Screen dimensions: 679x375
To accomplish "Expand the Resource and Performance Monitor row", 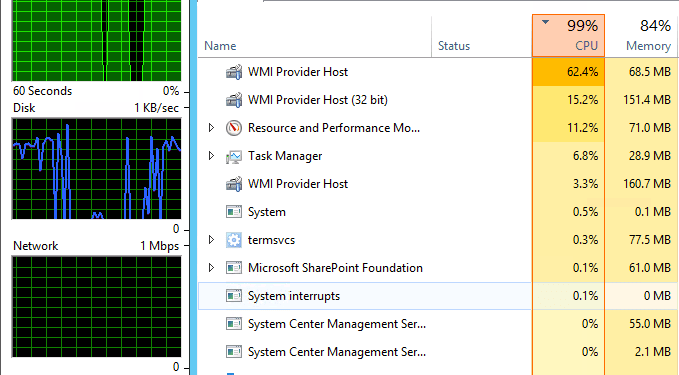I will coord(211,128).
